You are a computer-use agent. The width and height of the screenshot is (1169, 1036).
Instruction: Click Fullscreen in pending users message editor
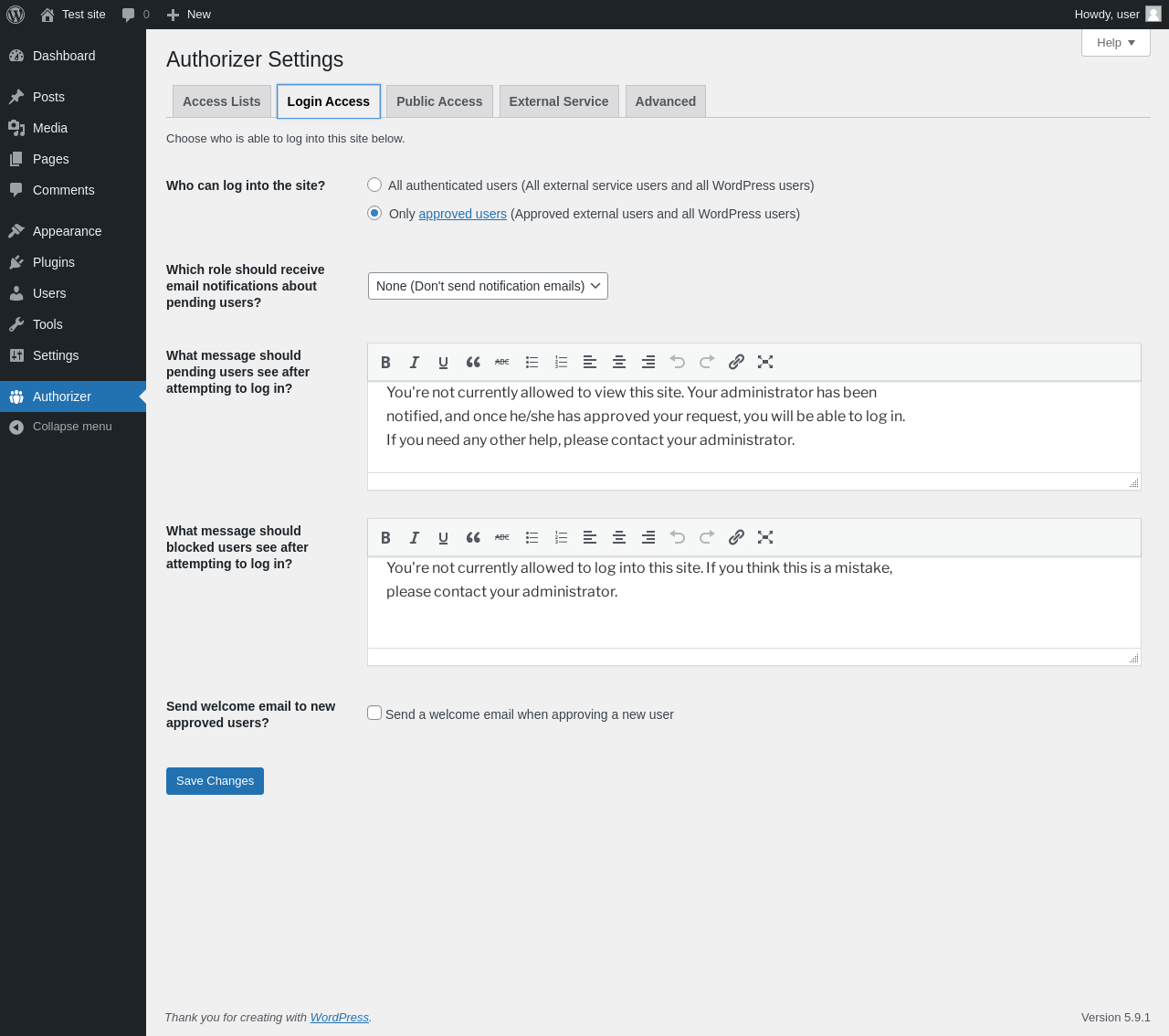(x=765, y=363)
